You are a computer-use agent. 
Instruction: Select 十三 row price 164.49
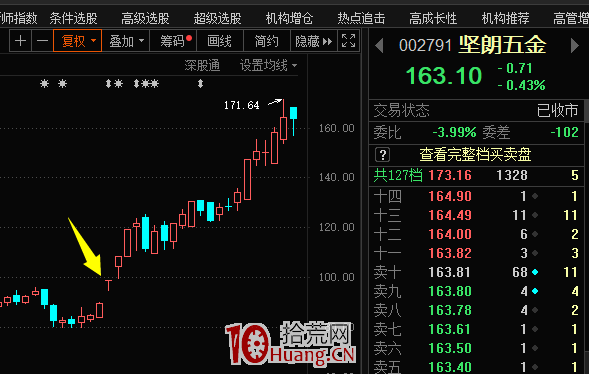coord(450,215)
